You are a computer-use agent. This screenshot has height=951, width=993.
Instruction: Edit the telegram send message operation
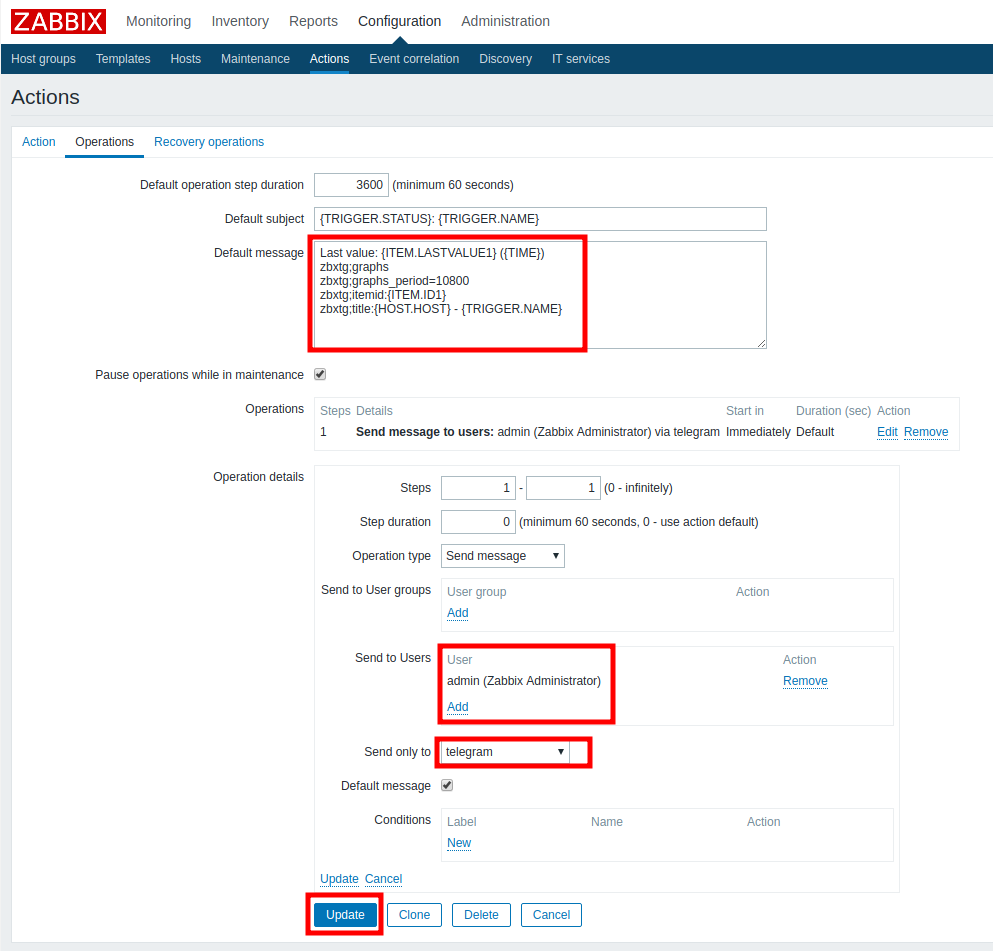coord(887,432)
